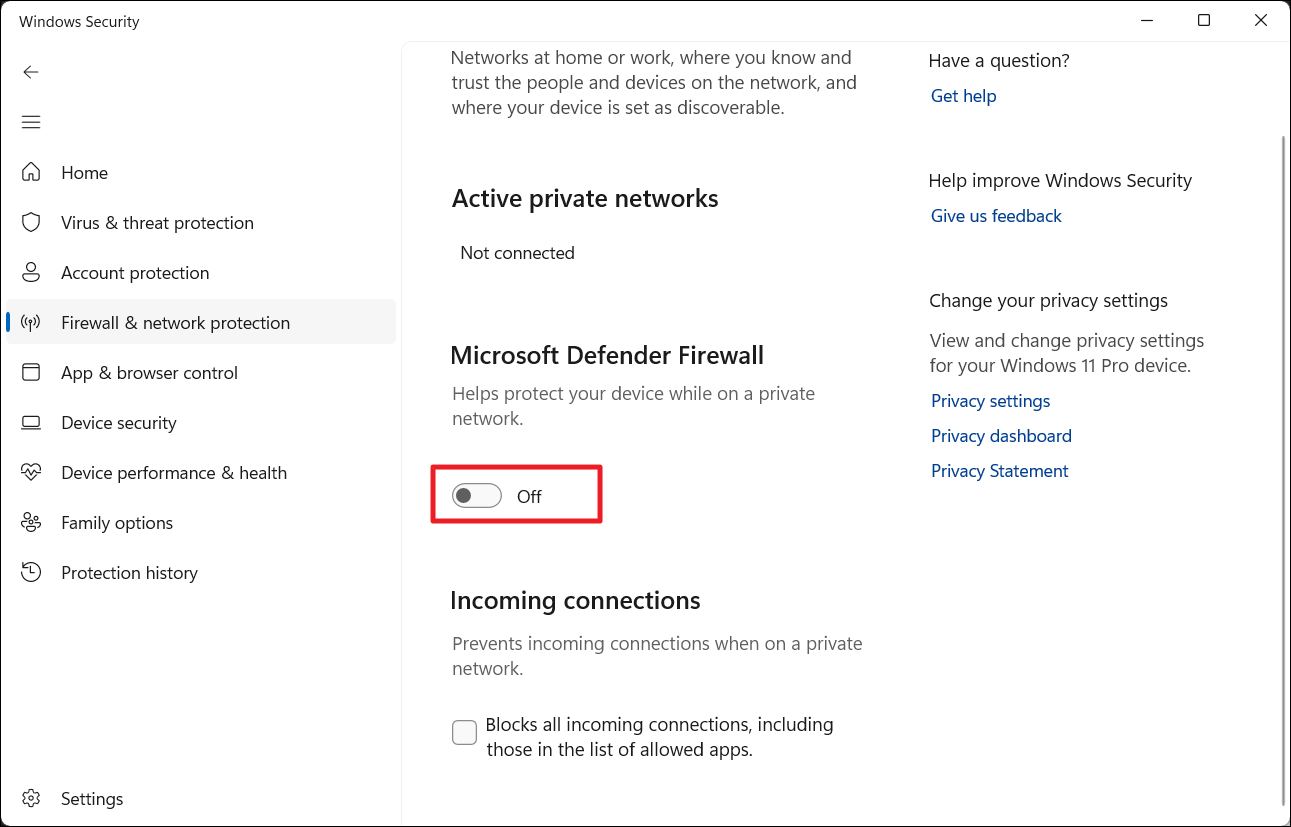
Task: Open the Privacy dashboard link
Action: pos(1001,436)
